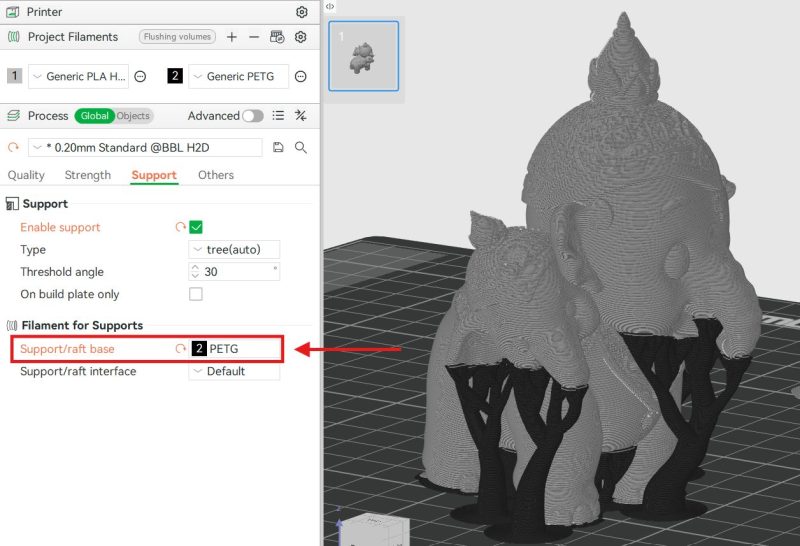The image size is (800, 546).
Task: Save the process preset with disk icon
Action: pos(278,147)
